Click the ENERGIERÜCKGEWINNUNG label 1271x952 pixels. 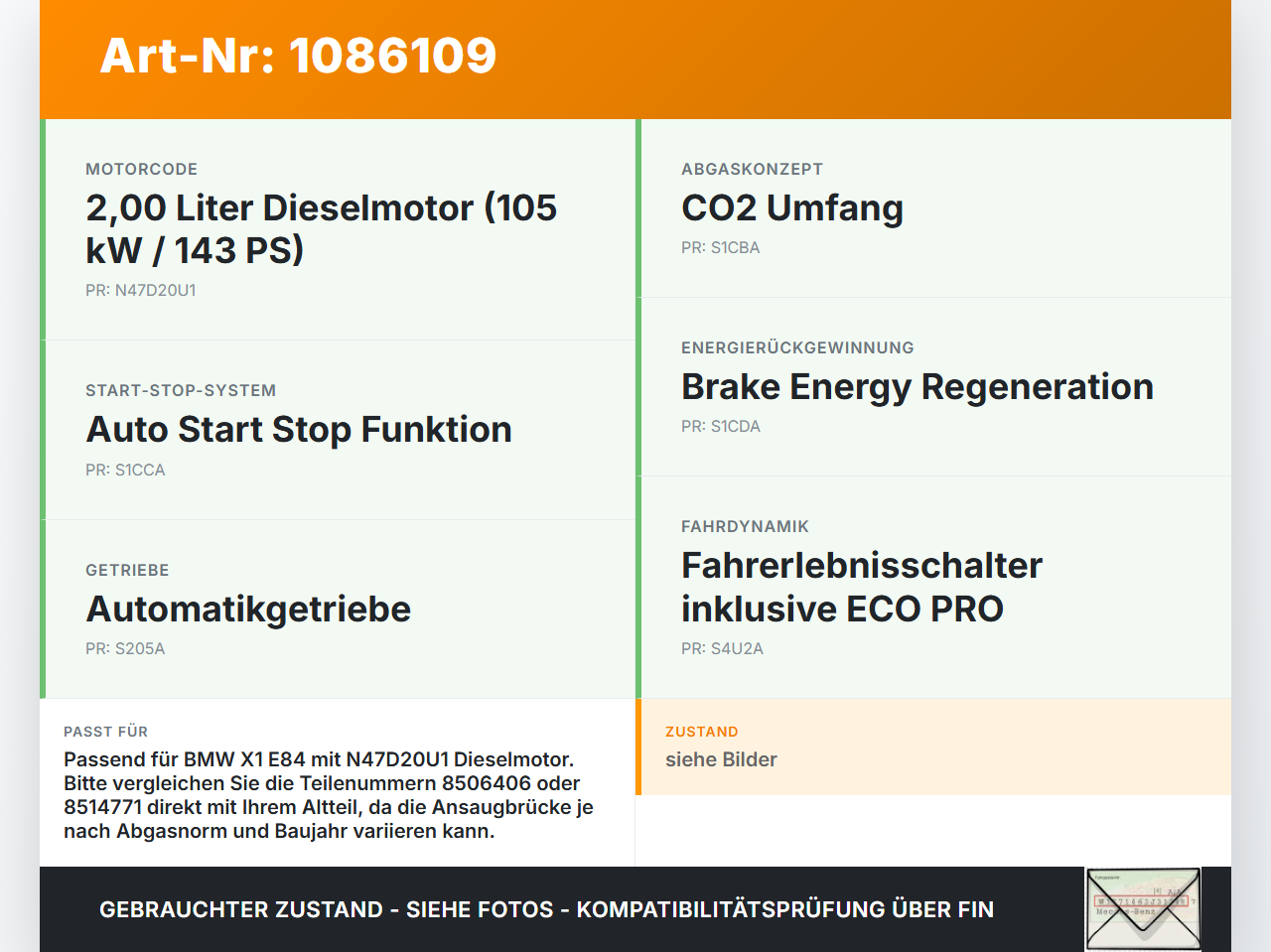(797, 347)
